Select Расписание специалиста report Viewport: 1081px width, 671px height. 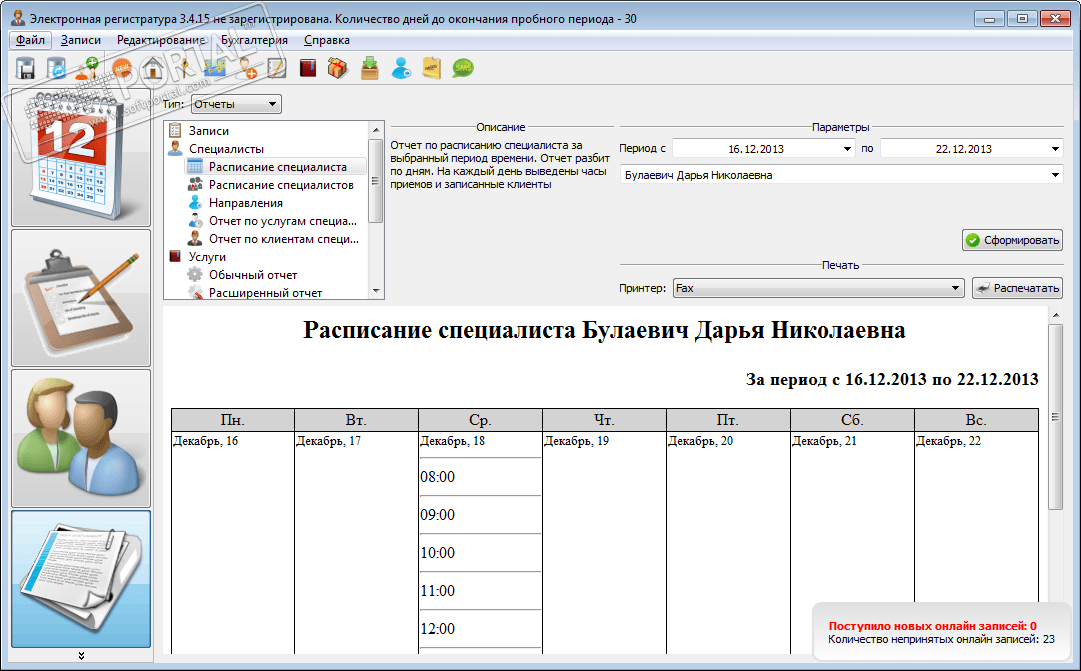[278, 166]
